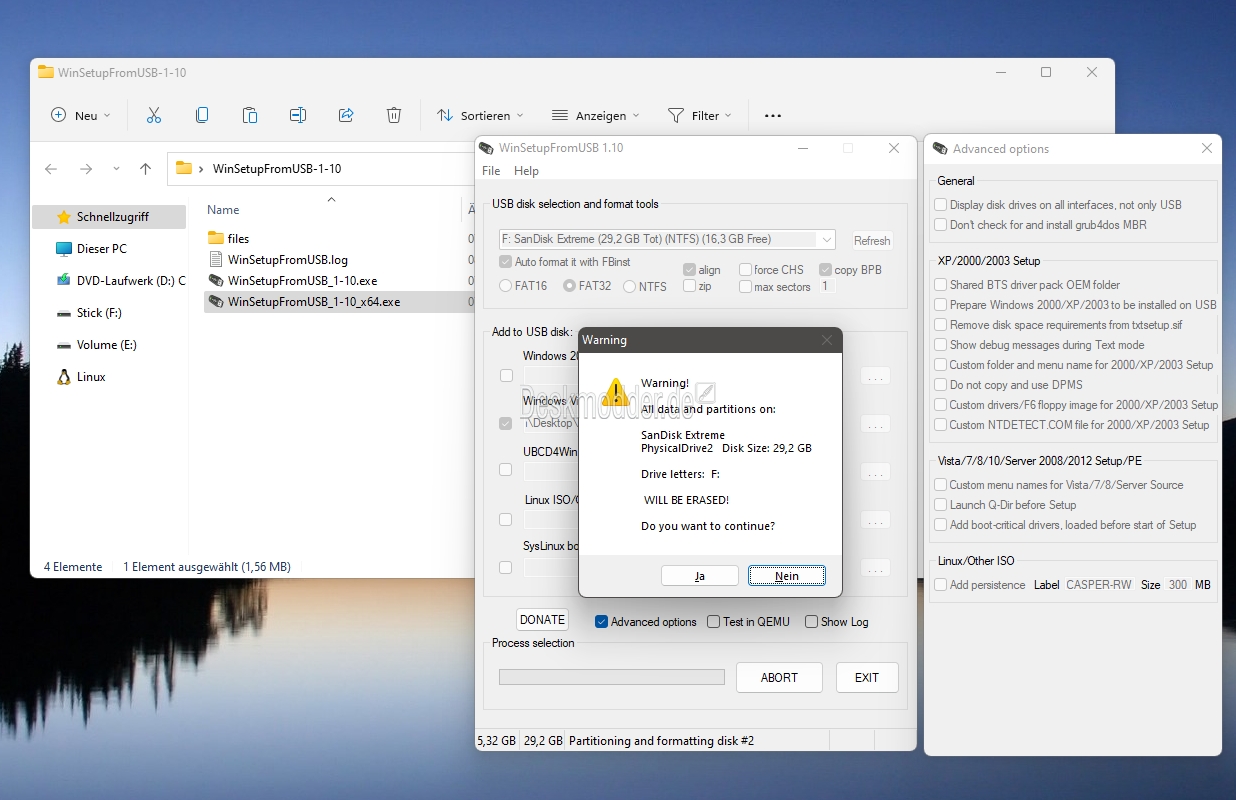Click Ja in the Warning dialog
Image resolution: width=1236 pixels, height=800 pixels.
700,576
